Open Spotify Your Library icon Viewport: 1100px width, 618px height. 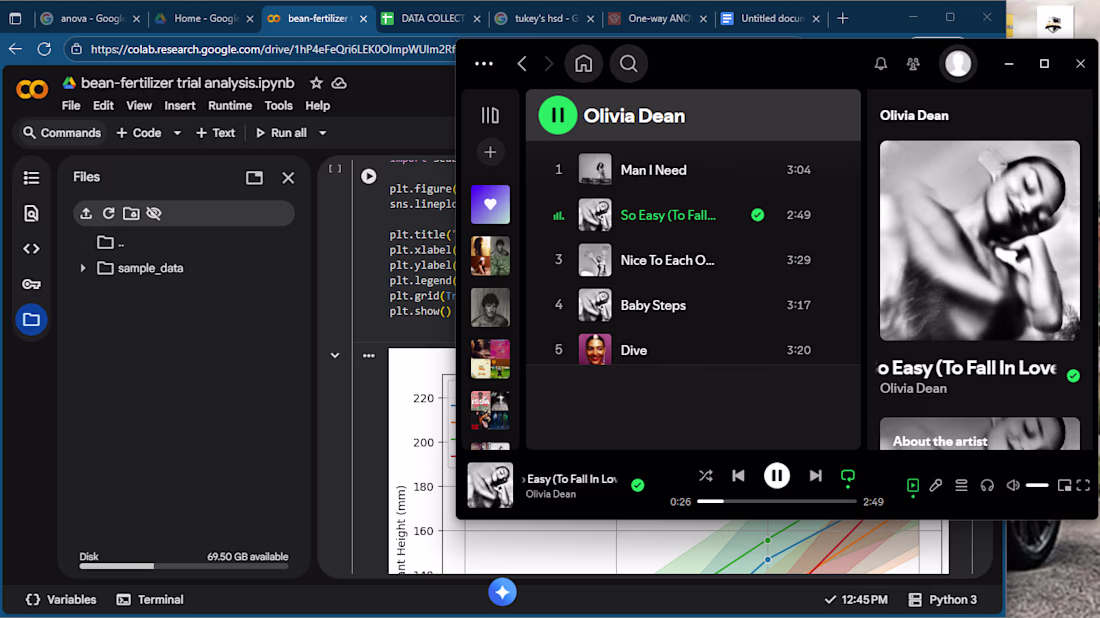pyautogui.click(x=490, y=115)
